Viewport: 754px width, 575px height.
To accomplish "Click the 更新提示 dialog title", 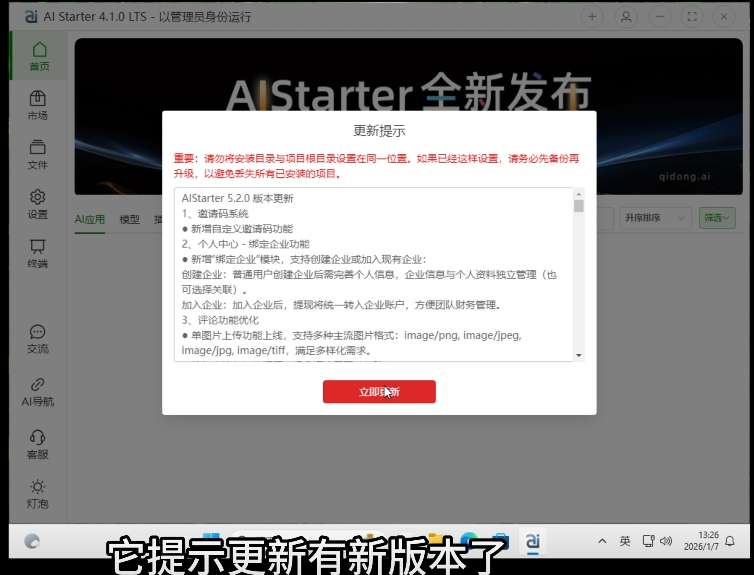I will click(379, 131).
